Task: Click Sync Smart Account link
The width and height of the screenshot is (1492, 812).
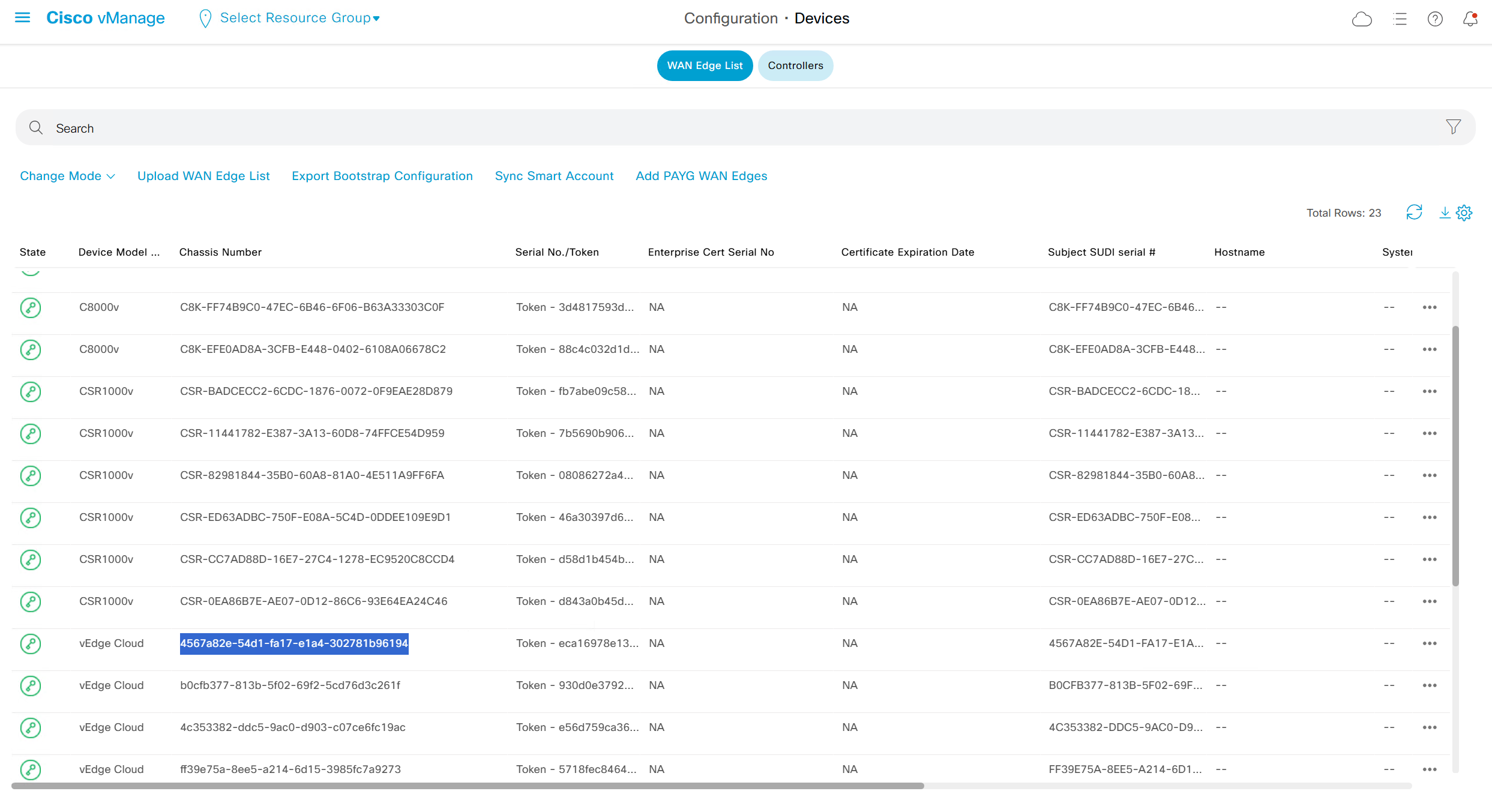Action: [554, 176]
